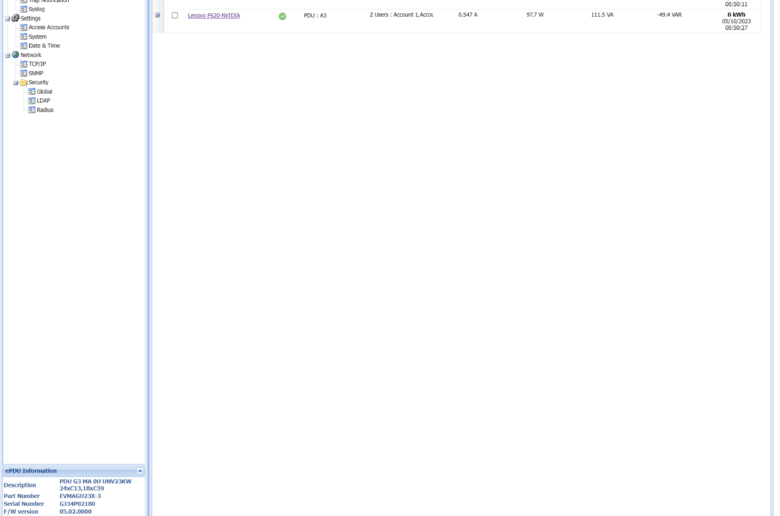Click the F/W version '05.02.0000'

click(76, 512)
